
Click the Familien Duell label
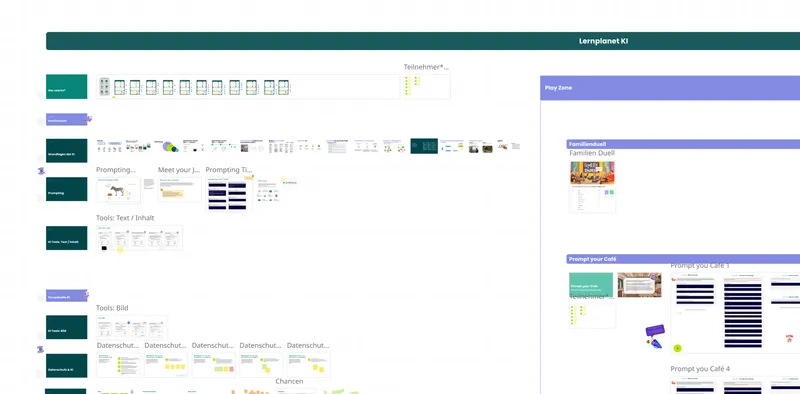(x=592, y=153)
